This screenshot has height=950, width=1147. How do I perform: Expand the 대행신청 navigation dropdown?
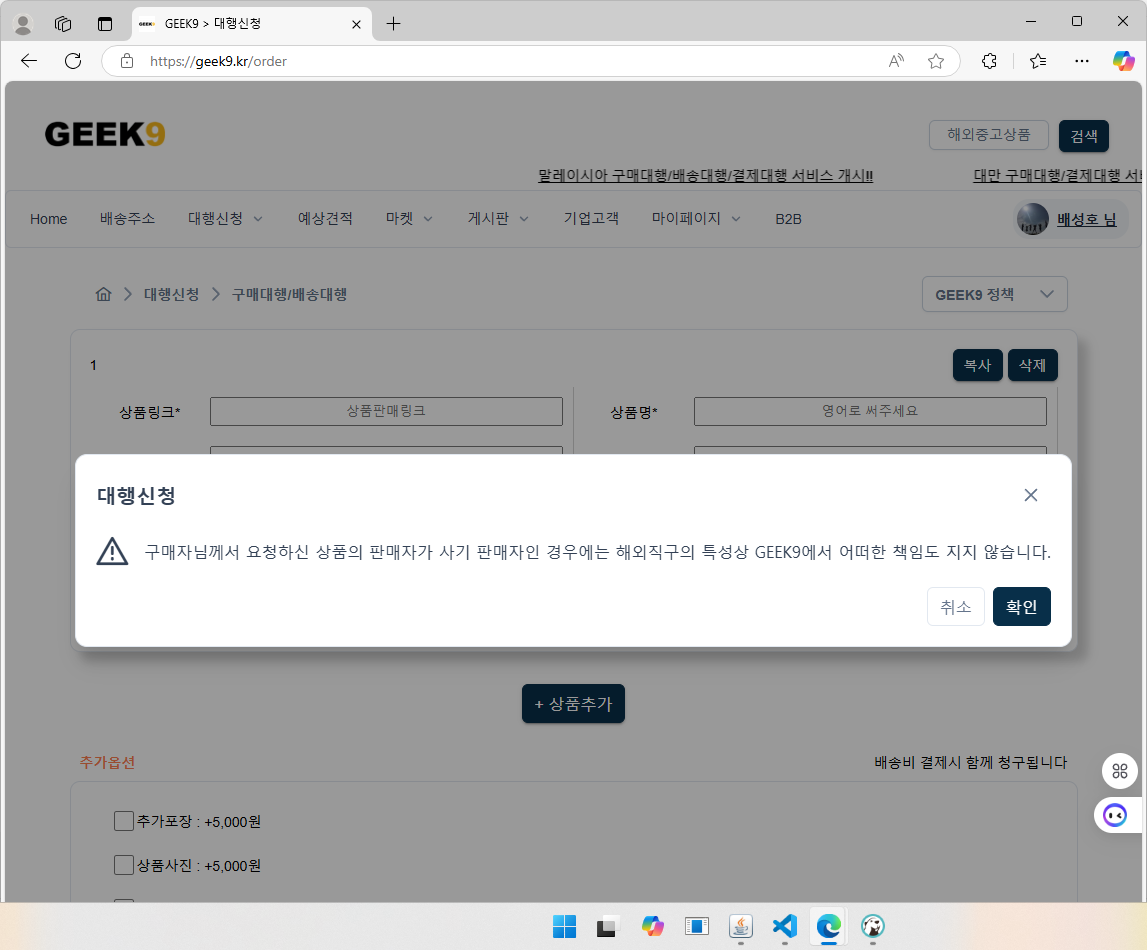[x=225, y=219]
